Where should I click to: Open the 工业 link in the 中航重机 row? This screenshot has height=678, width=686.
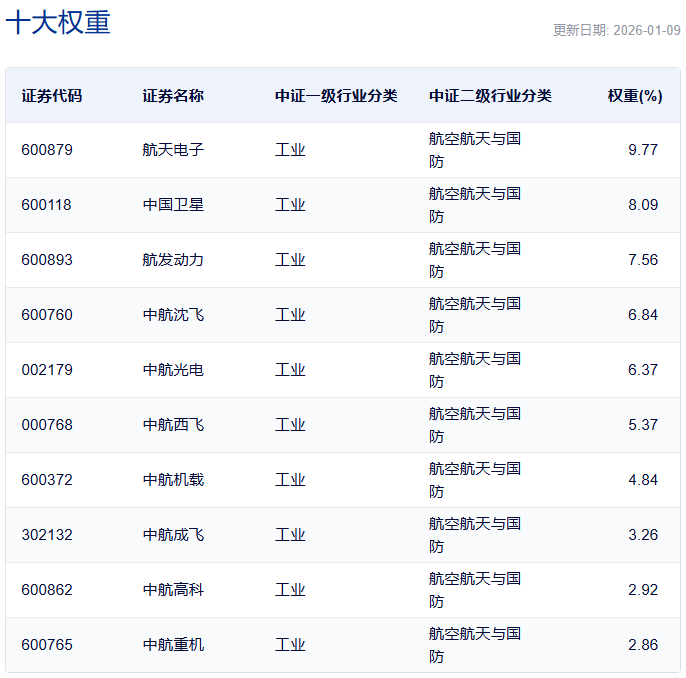[x=290, y=645]
